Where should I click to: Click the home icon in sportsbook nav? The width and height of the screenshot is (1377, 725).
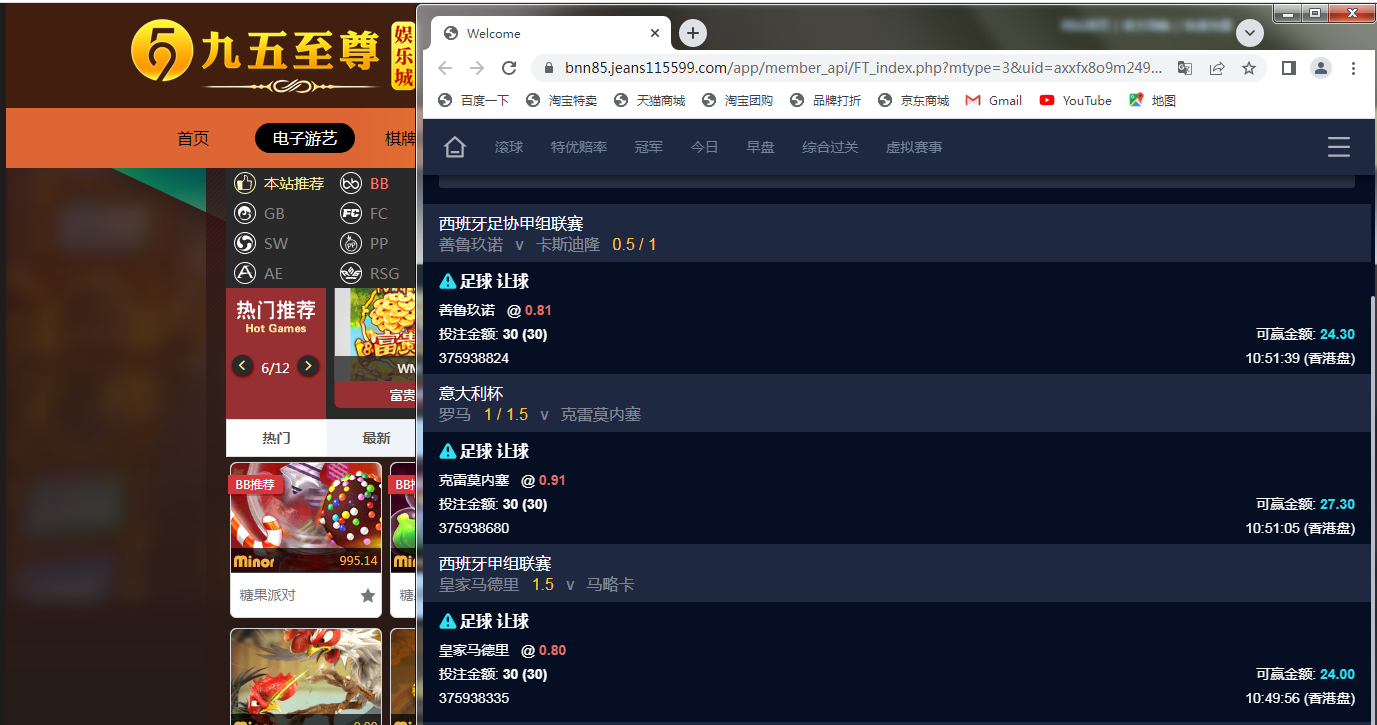tap(455, 147)
